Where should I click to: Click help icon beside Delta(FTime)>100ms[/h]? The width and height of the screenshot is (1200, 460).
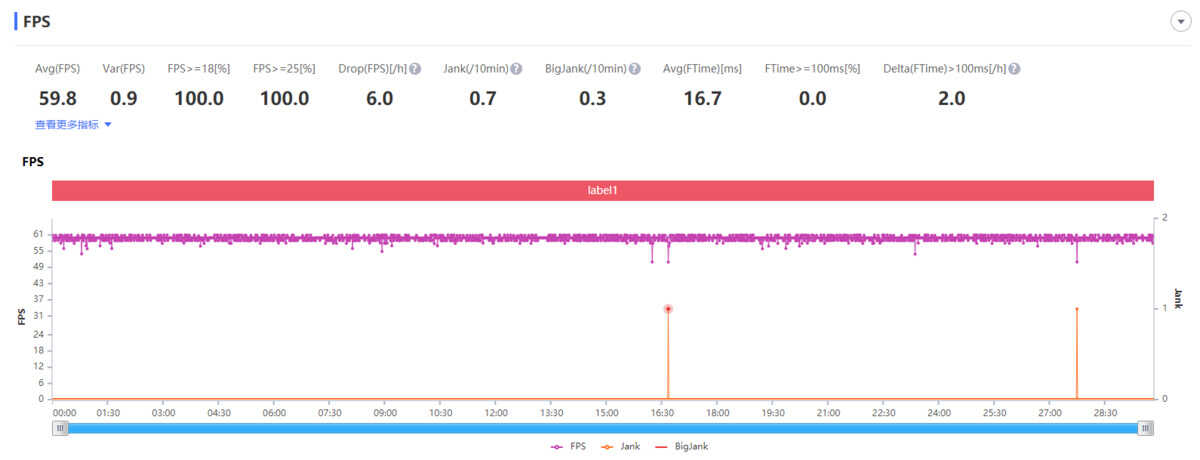1014,69
